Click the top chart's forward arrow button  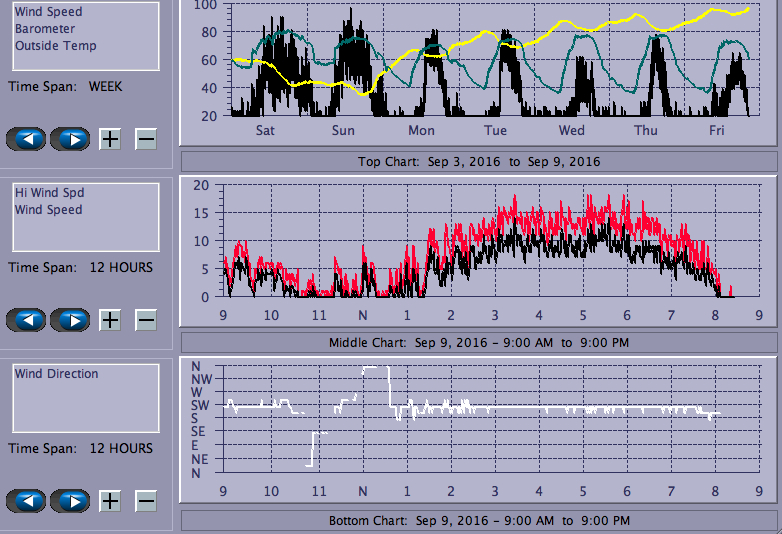point(70,139)
